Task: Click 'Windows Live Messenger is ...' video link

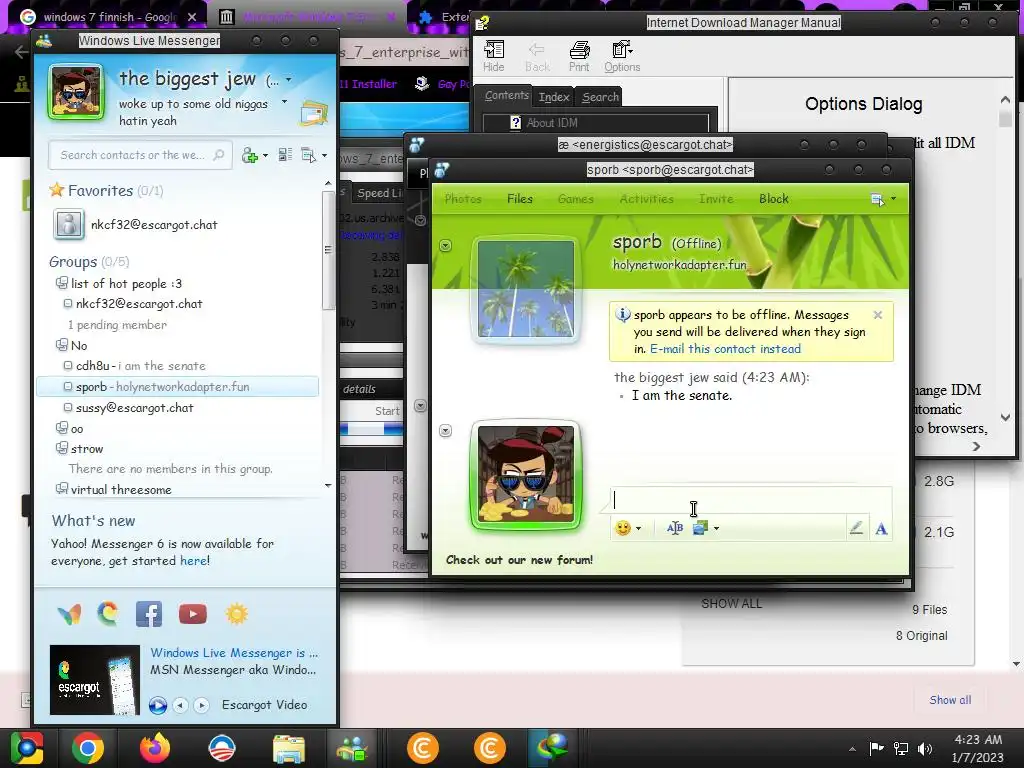Action: [234, 652]
